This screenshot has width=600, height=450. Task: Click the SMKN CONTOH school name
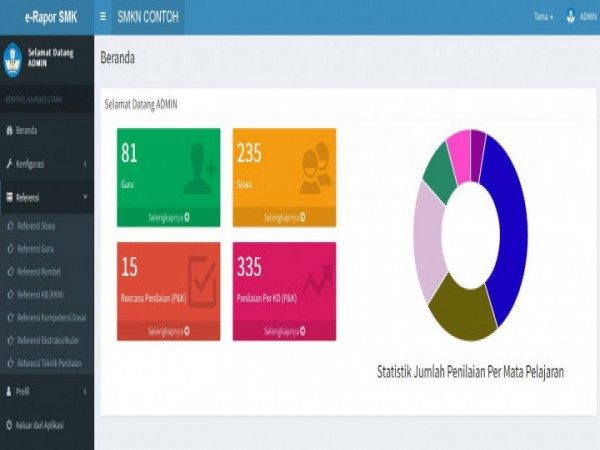pos(148,17)
